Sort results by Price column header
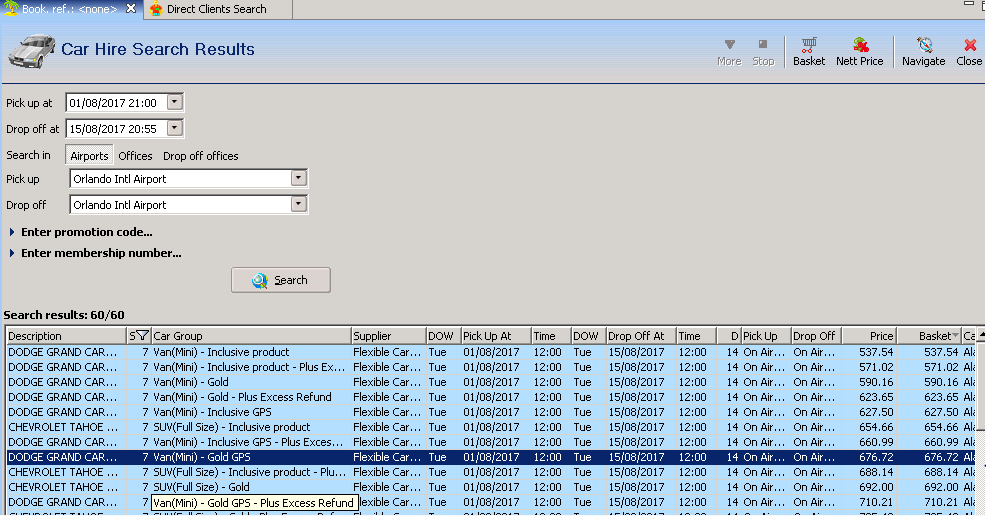This screenshot has width=986, height=516. click(x=868, y=336)
